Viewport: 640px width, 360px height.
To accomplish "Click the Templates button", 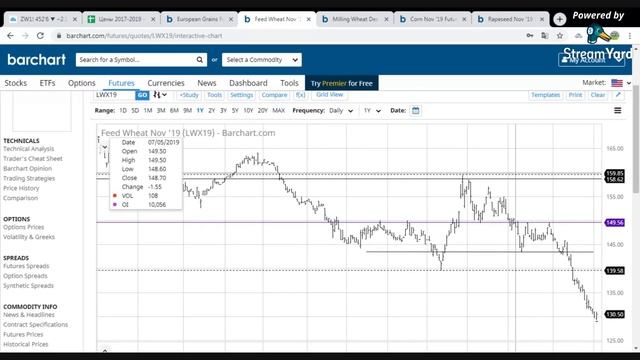I will 546,95.
